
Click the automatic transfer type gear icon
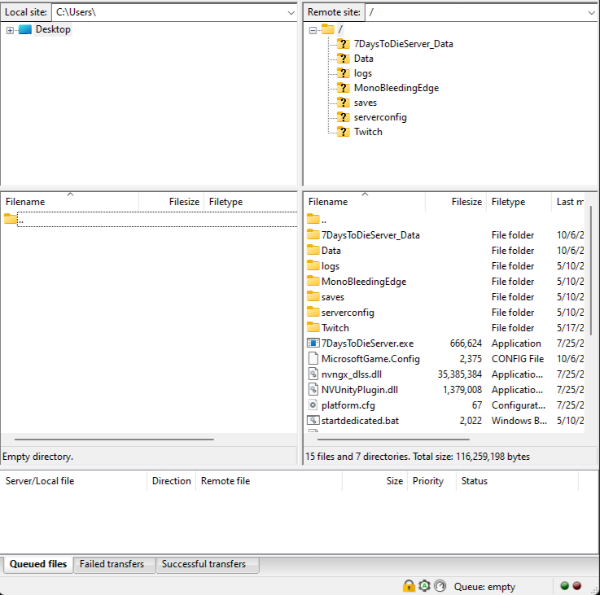point(424,586)
